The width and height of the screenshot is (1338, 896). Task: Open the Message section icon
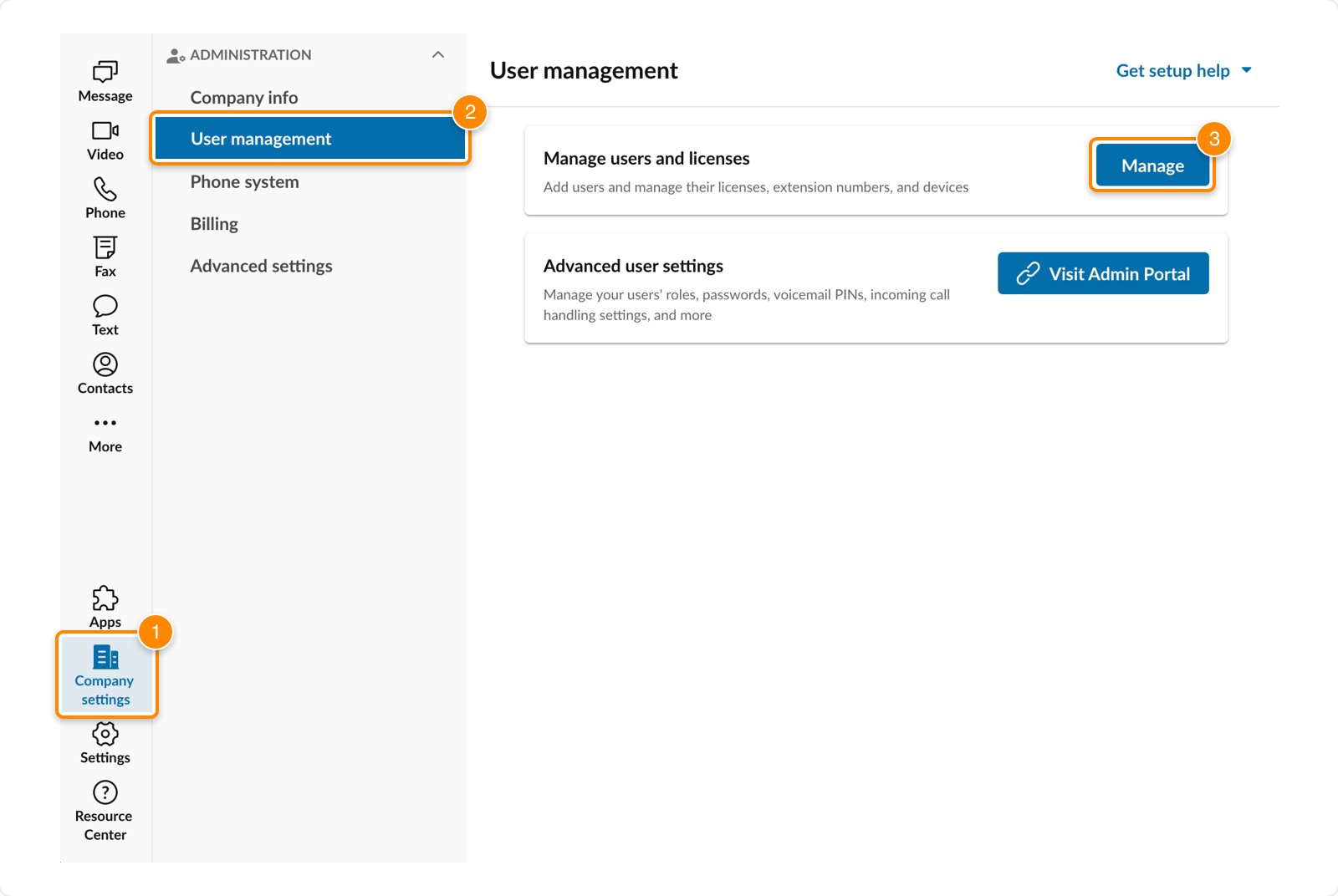tap(105, 72)
